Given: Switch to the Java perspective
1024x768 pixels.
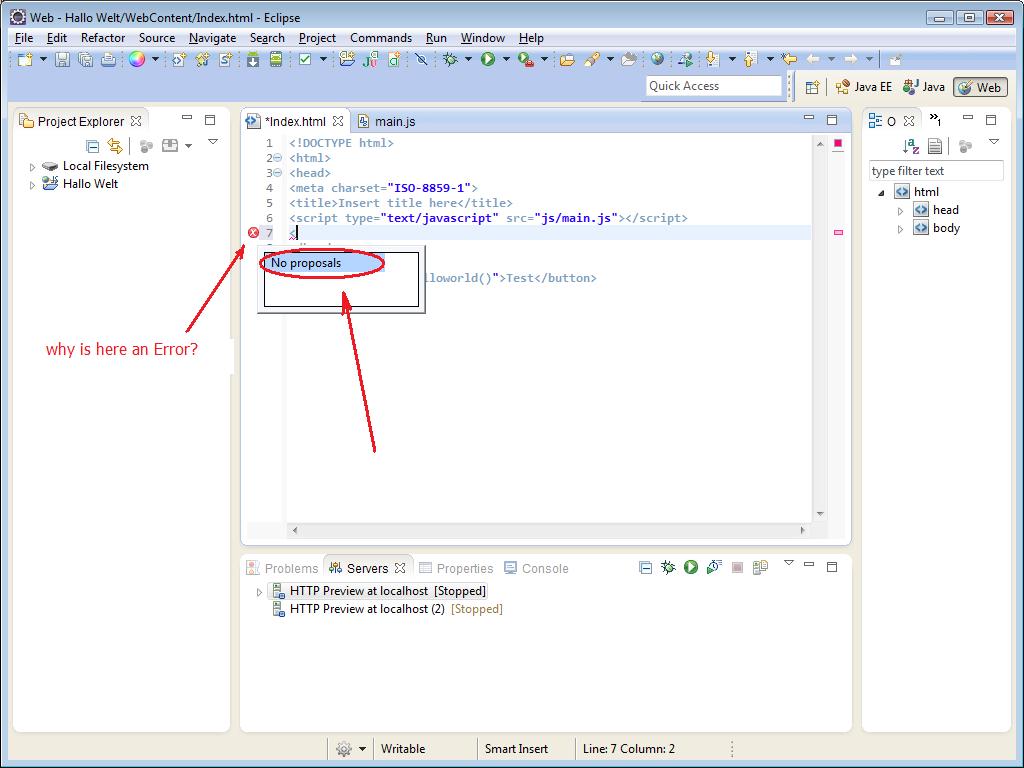Looking at the screenshot, I should (923, 87).
